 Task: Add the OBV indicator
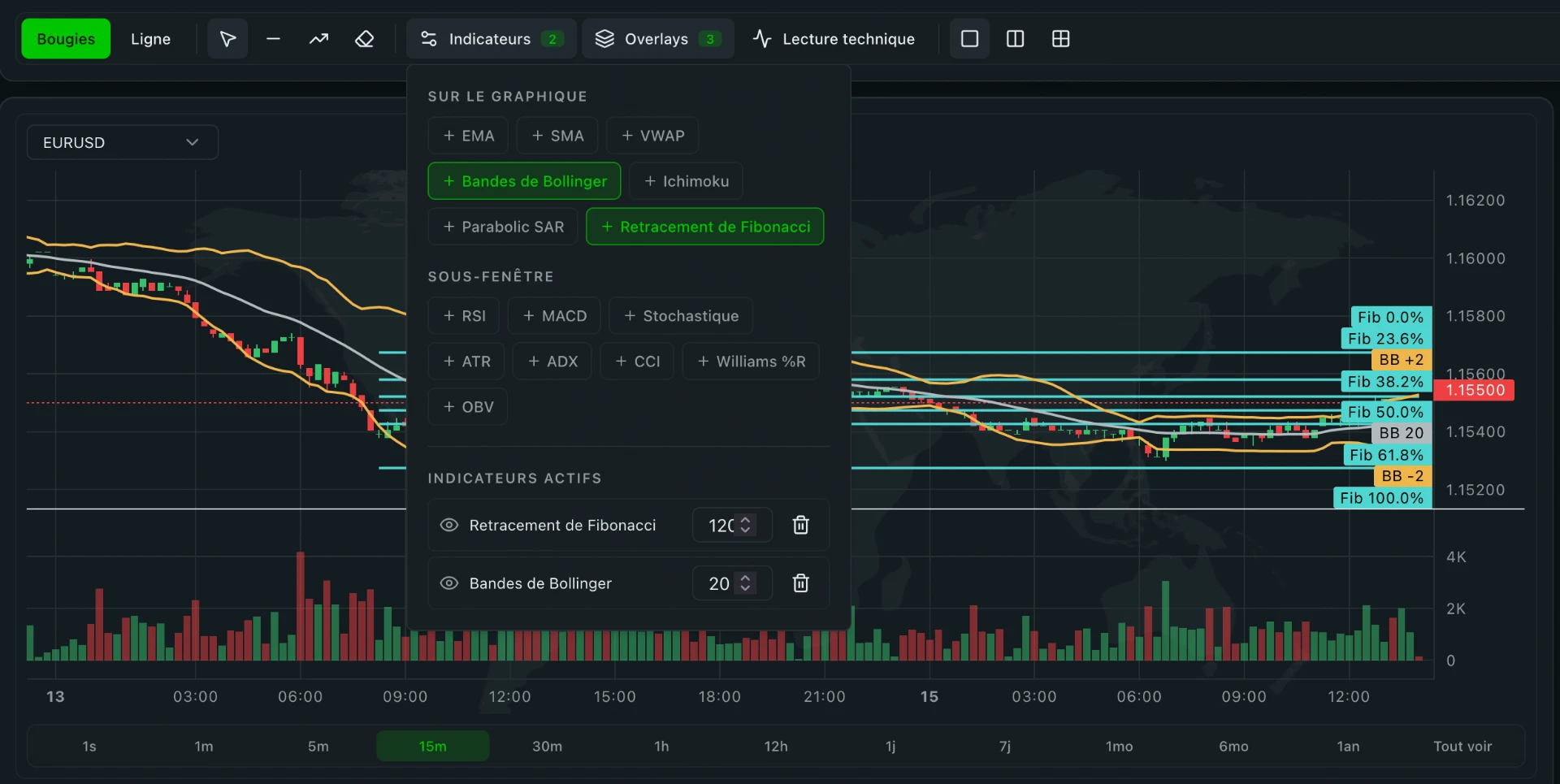click(468, 407)
